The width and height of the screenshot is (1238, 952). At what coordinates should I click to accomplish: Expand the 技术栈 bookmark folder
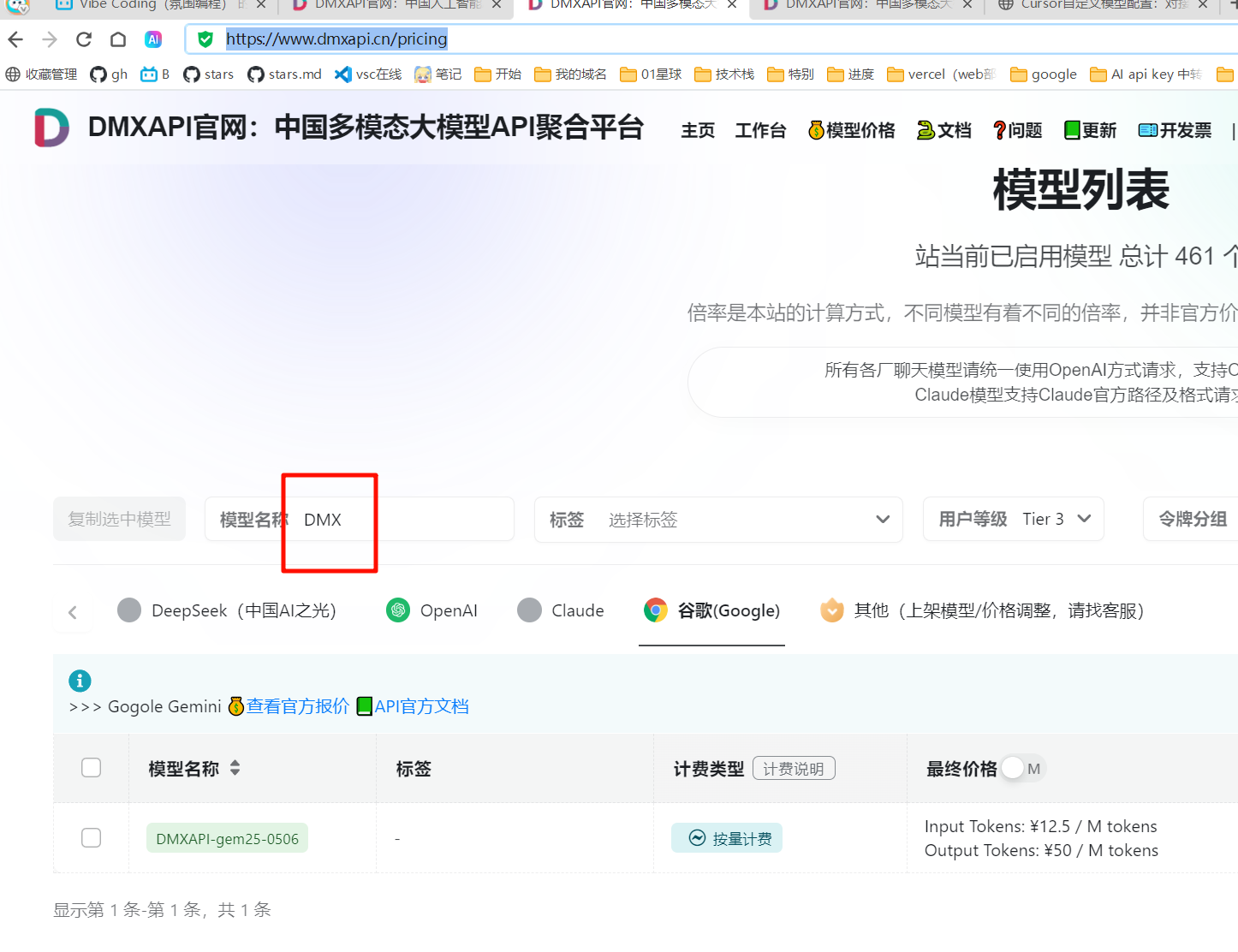(x=724, y=74)
